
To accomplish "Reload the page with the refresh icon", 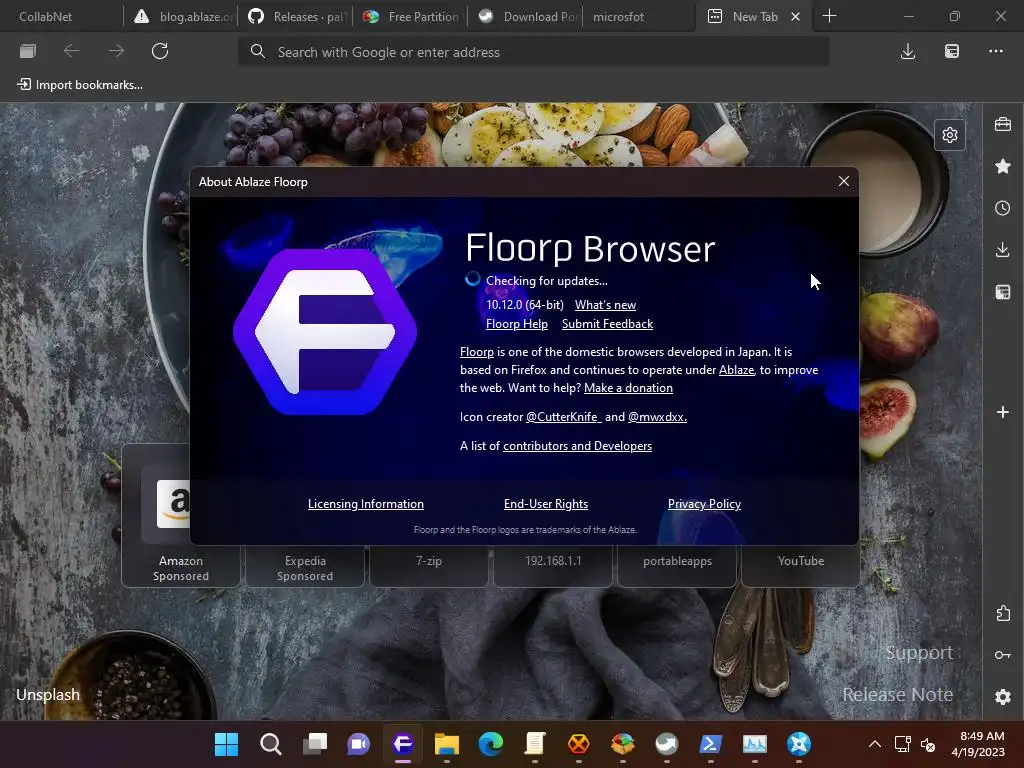I will (x=160, y=51).
